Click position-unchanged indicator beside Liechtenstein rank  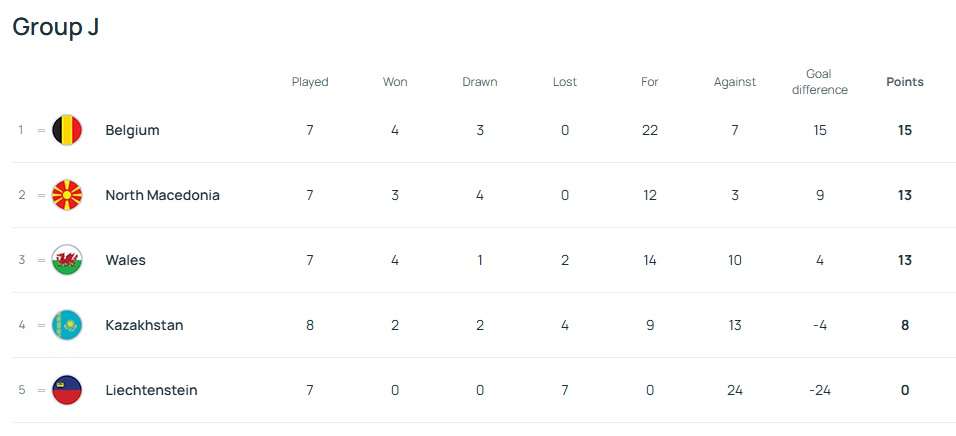pos(41,390)
